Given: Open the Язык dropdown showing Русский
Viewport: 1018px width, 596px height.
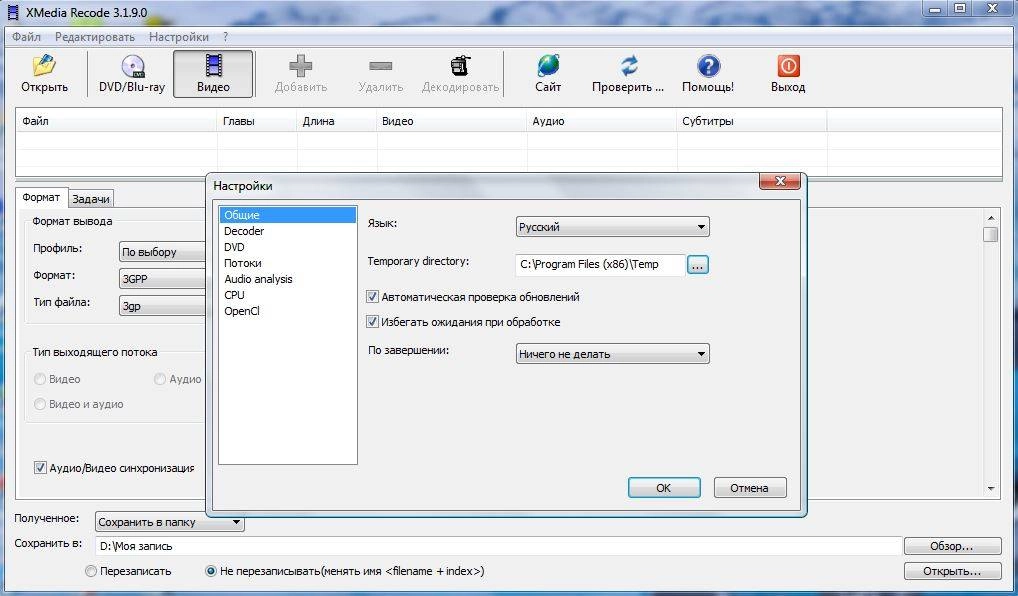Looking at the screenshot, I should [x=612, y=227].
